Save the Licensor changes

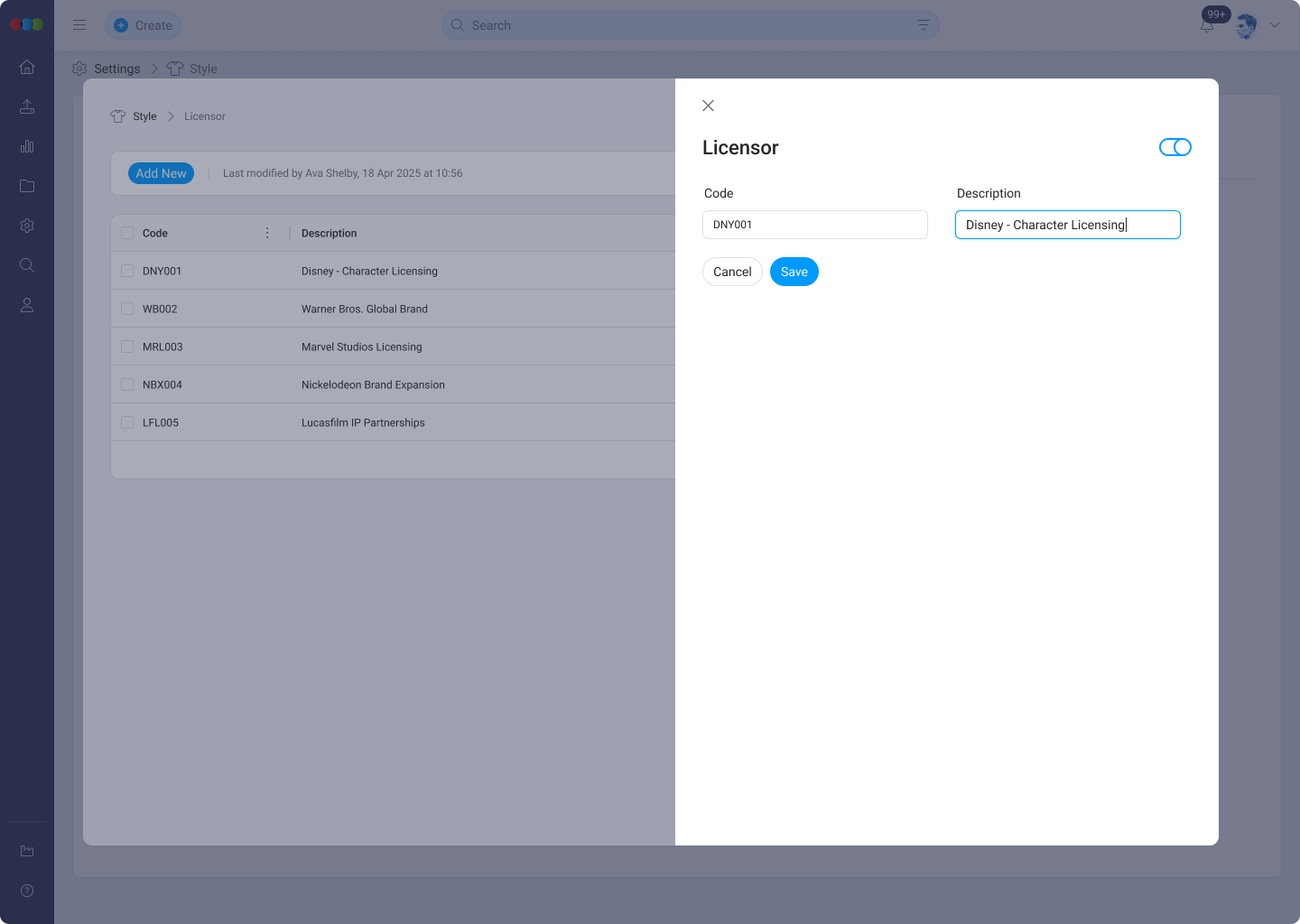point(794,272)
